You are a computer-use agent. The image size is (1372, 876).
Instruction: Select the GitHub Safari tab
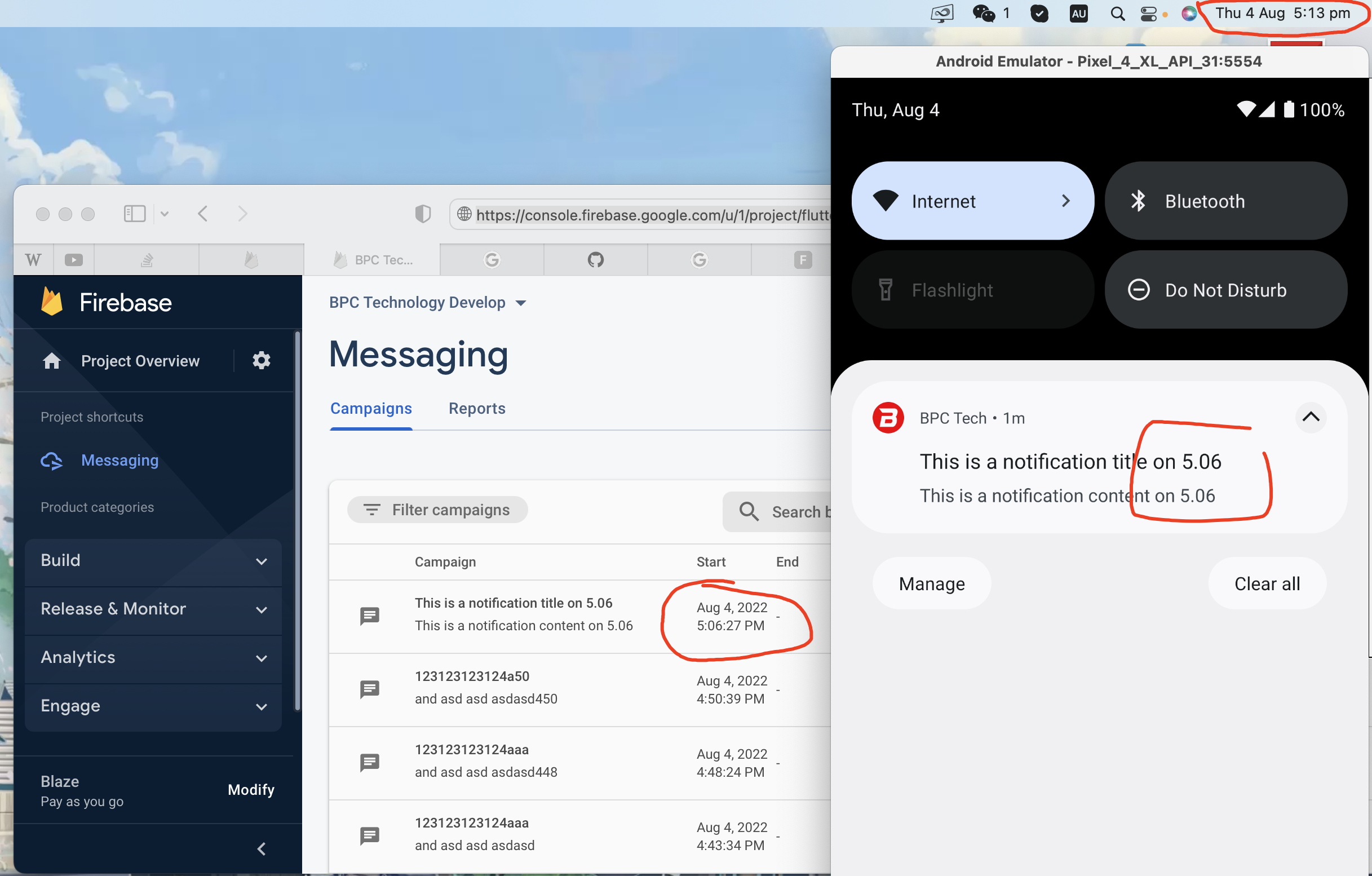coord(595,260)
